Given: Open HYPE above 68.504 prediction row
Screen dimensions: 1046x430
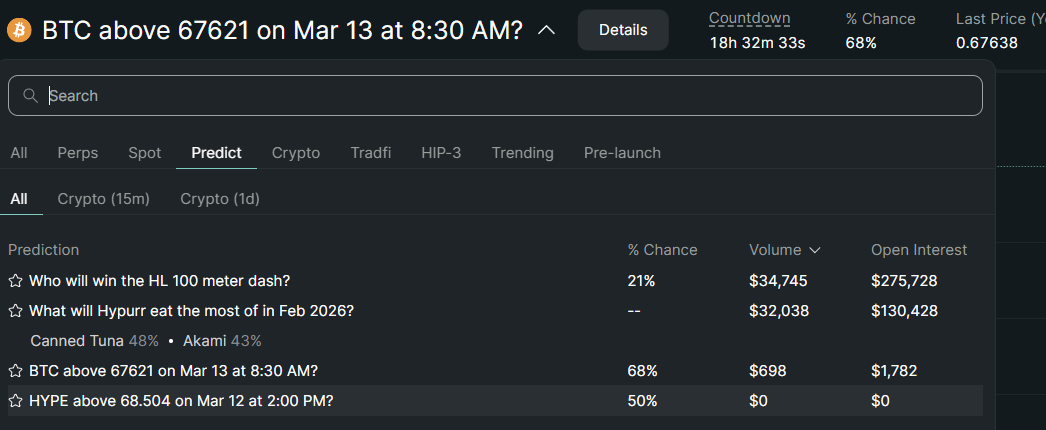Looking at the screenshot, I should coord(181,401).
